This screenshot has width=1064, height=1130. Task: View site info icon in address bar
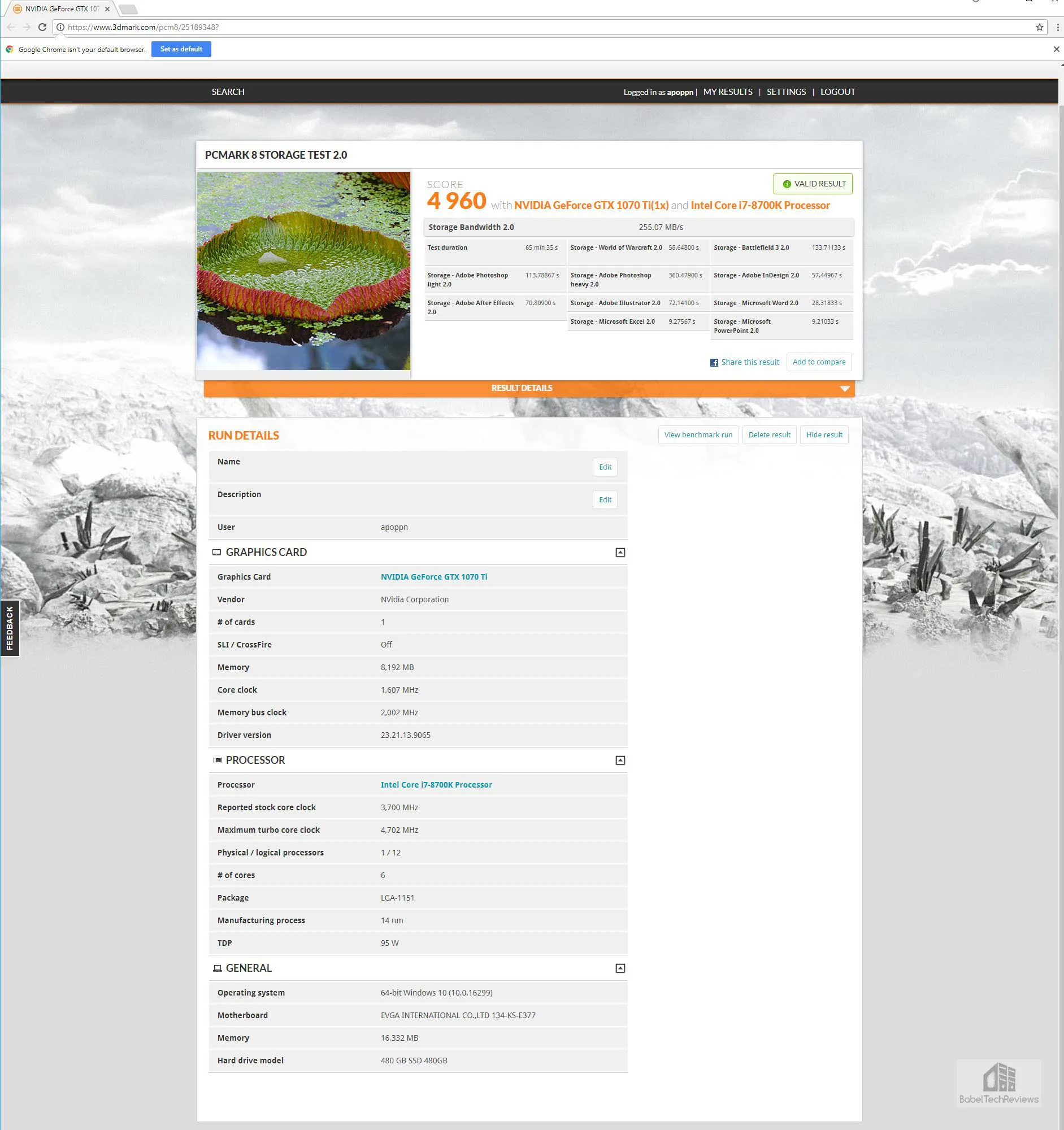tap(60, 27)
